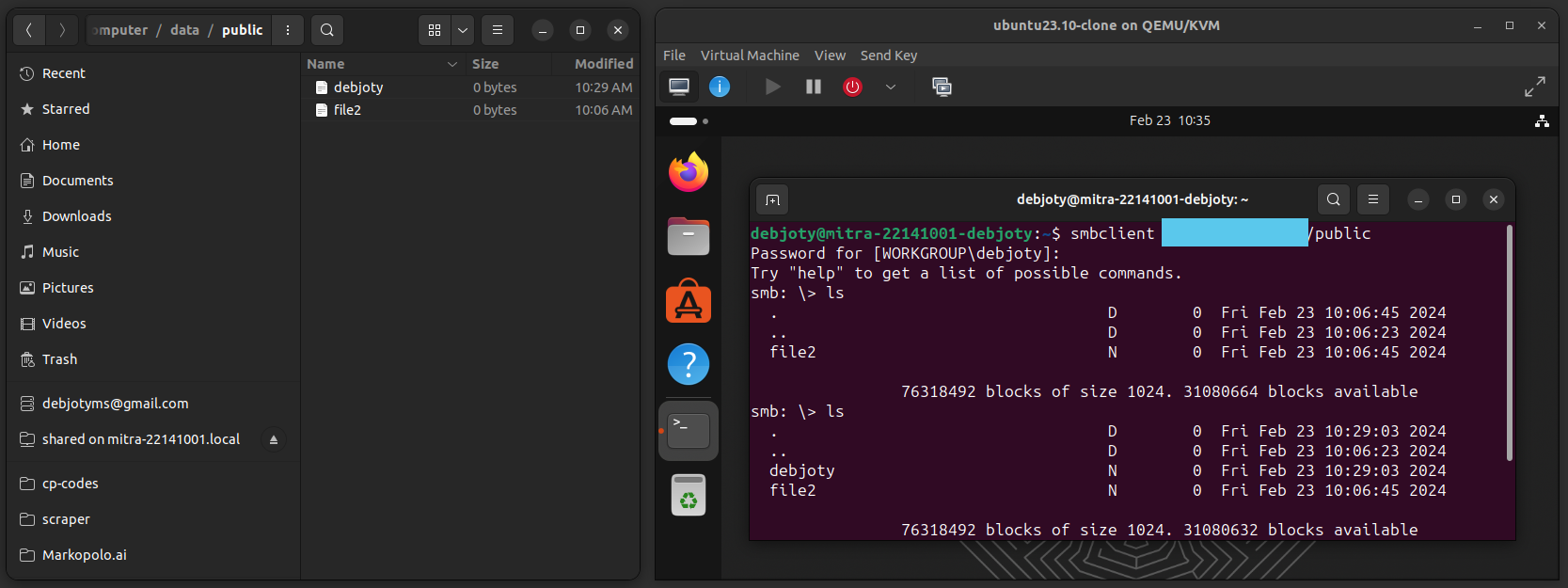Sort files by Modified column
This screenshot has height=588, width=1568.
point(594,64)
